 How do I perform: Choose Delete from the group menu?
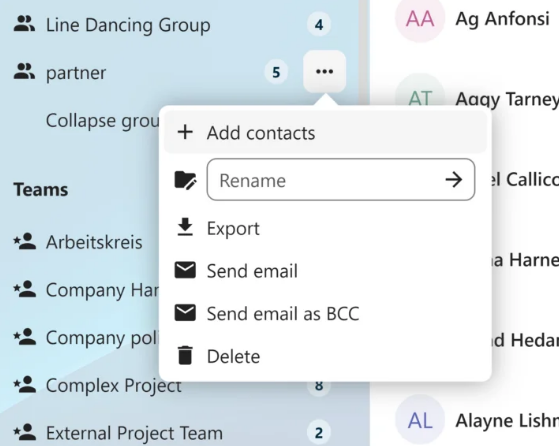tap(325, 356)
